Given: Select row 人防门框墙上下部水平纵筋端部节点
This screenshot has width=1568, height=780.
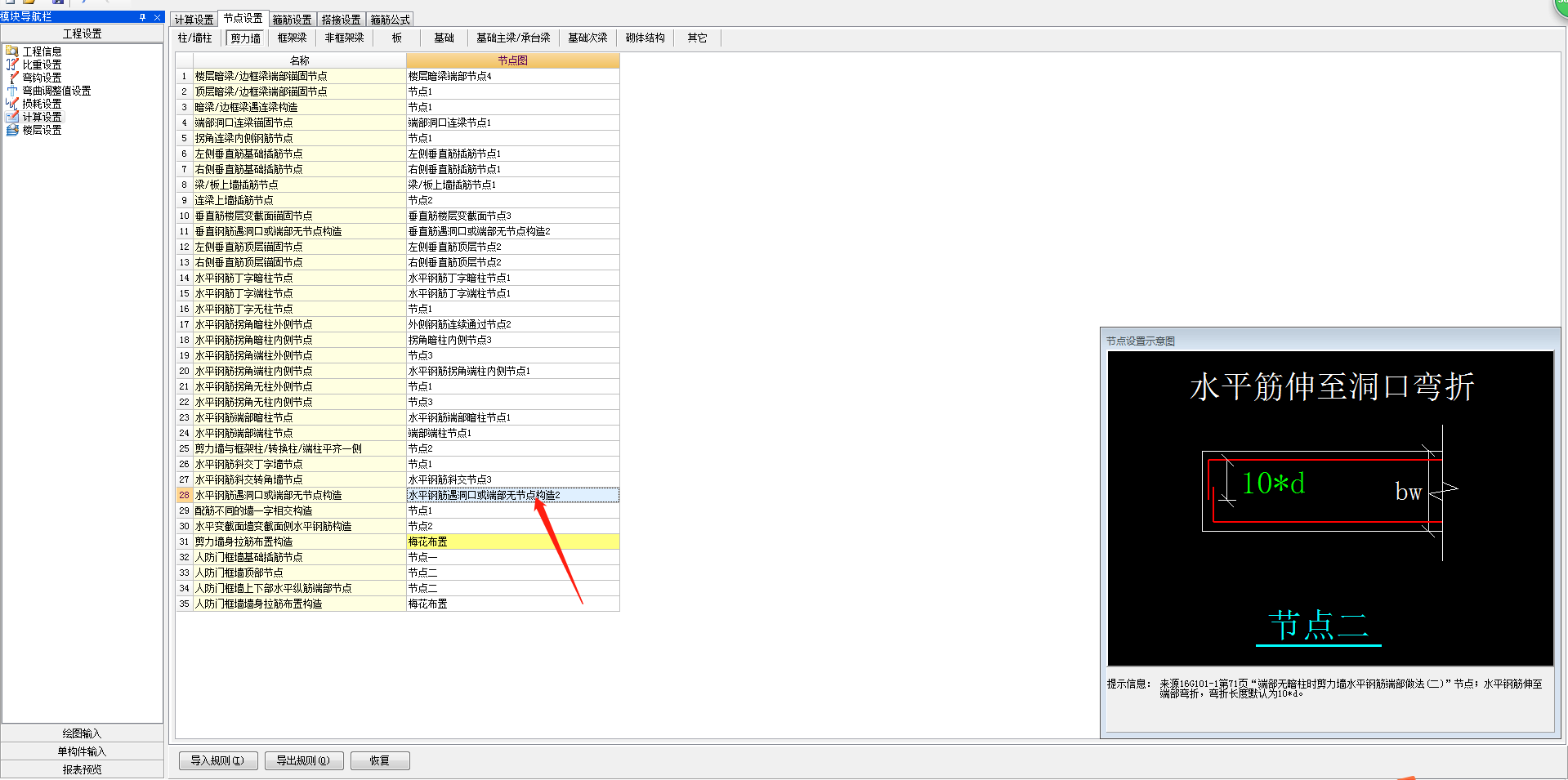Looking at the screenshot, I should coord(299,588).
